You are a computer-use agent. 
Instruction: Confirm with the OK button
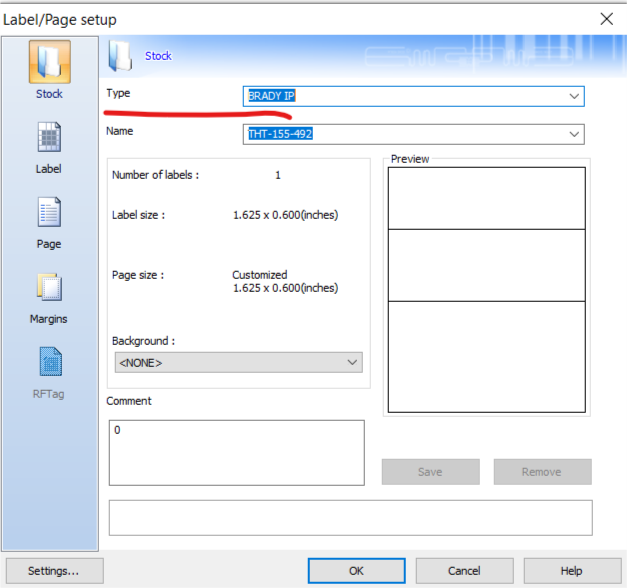[x=356, y=571]
